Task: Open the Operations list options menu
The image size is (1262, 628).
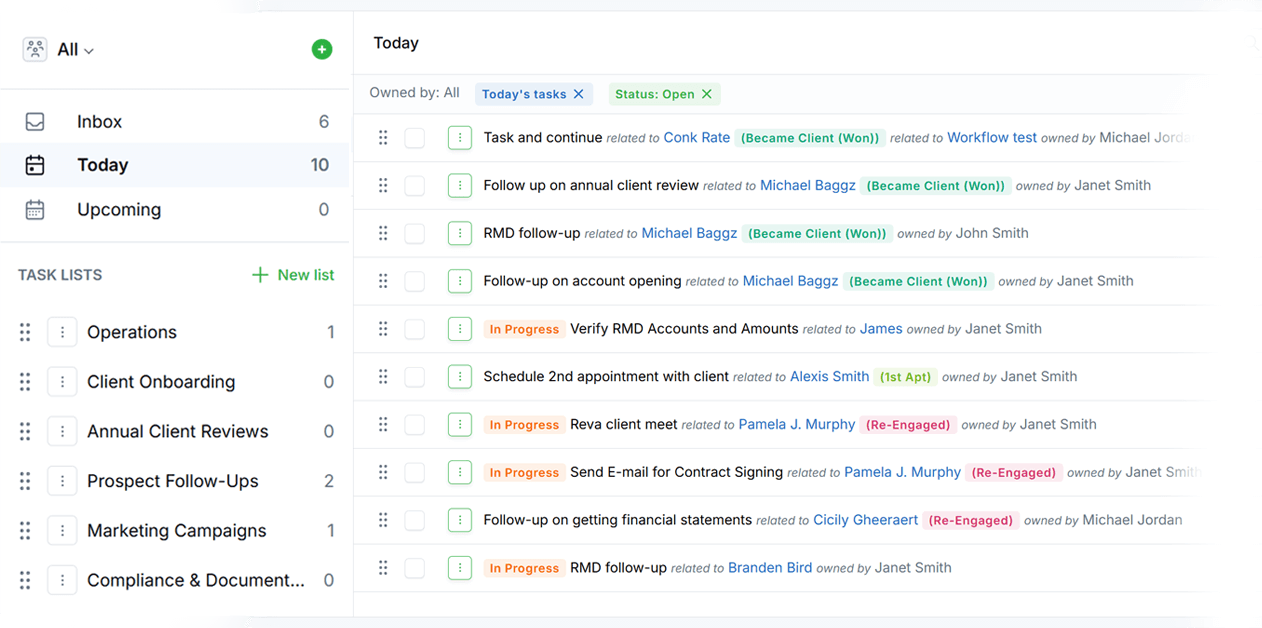Action: click(x=62, y=332)
